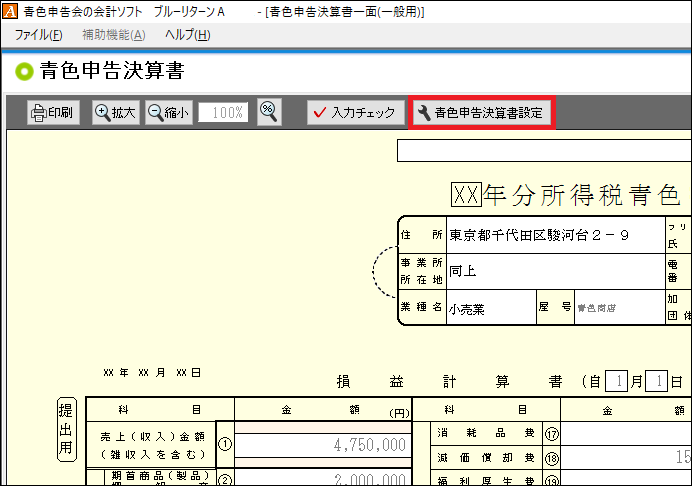
Task: Click the sales amount 4,750,000 cell
Action: tap(323, 445)
